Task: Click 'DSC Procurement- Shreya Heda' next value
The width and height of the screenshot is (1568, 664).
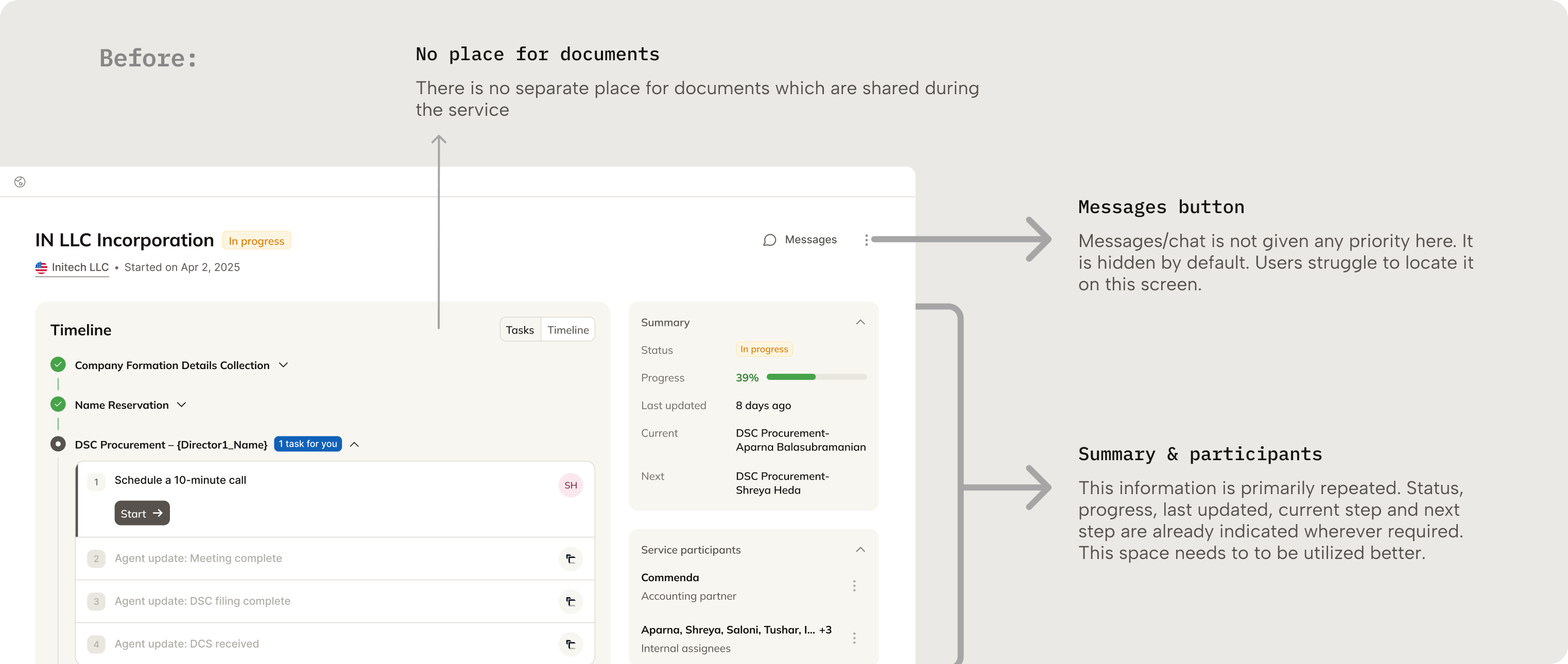Action: click(782, 483)
